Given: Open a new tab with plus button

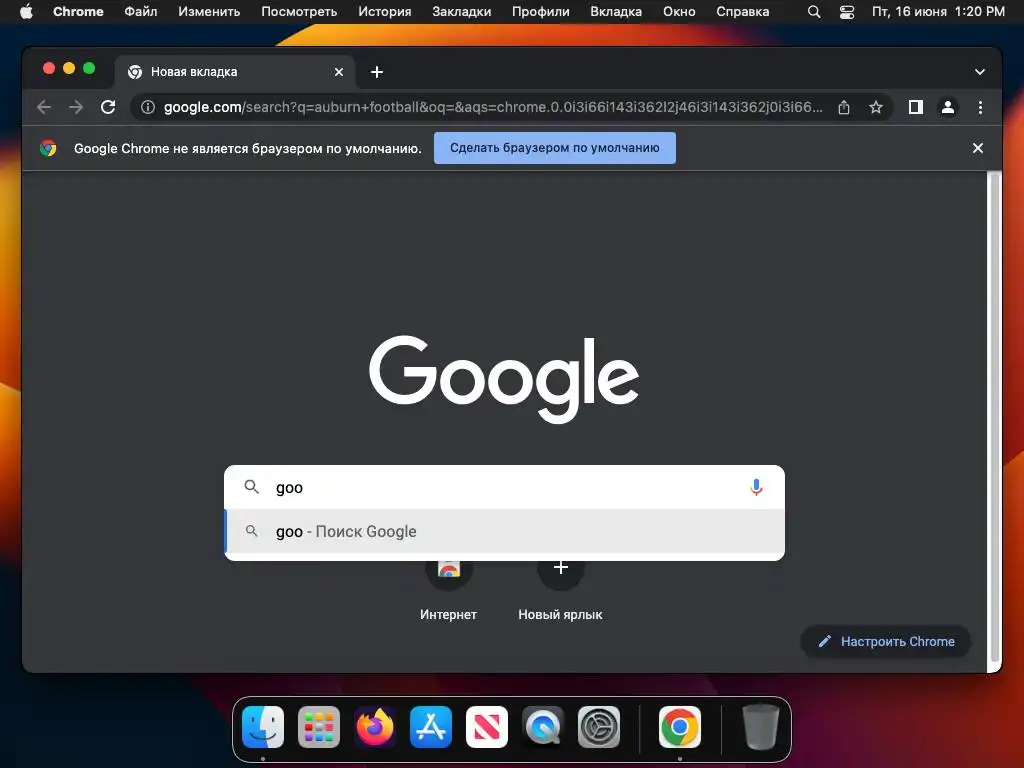Looking at the screenshot, I should tap(377, 72).
